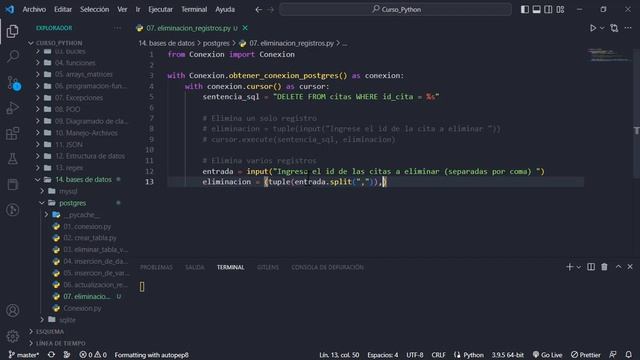Open the Explorer view in activity bar
Image resolution: width=640 pixels, height=360 pixels.
[x=13, y=31]
